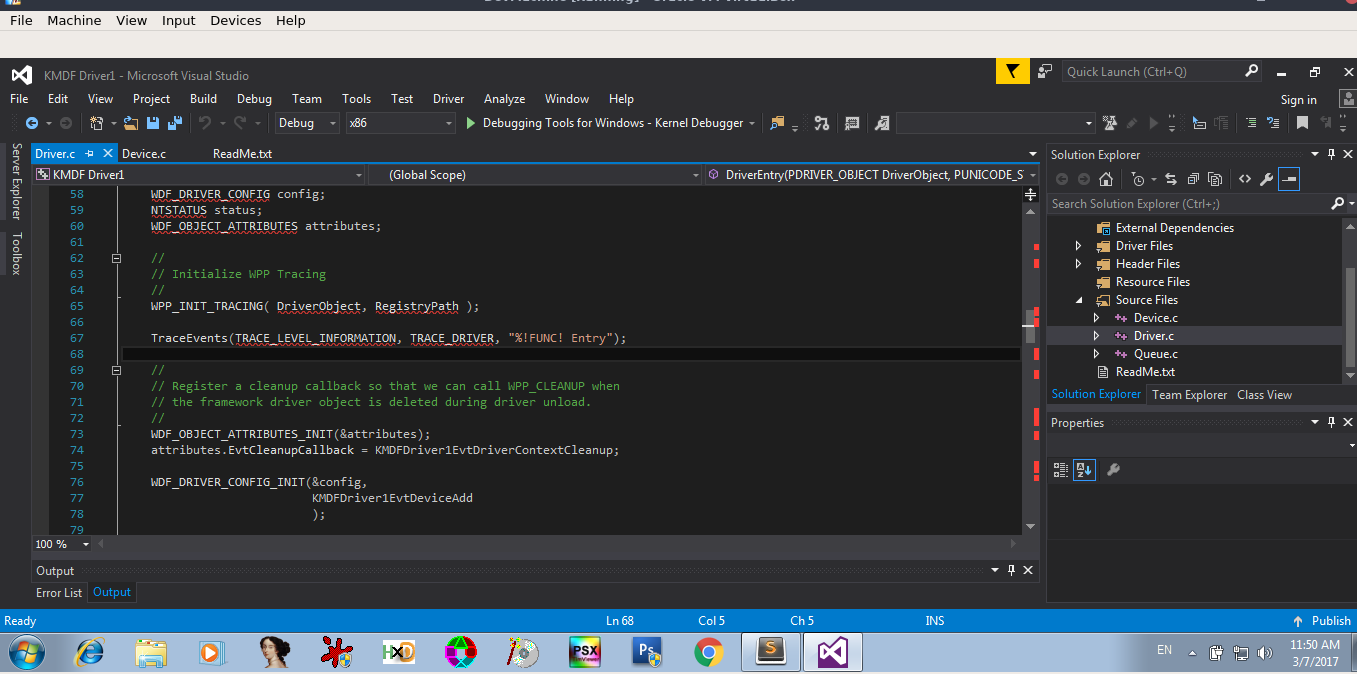This screenshot has width=1357, height=674.
Task: Toggle auto-hide pin on Solution Explorer
Action: coord(1331,154)
